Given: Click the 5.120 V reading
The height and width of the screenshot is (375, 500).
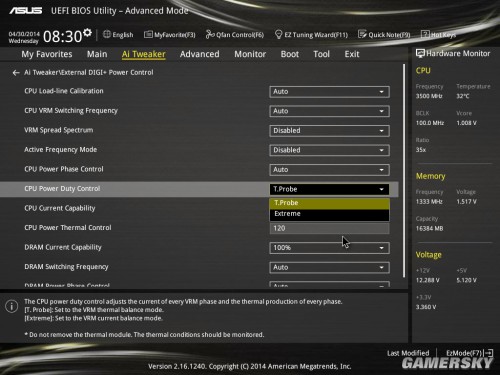Looking at the screenshot, I should pos(466,280).
